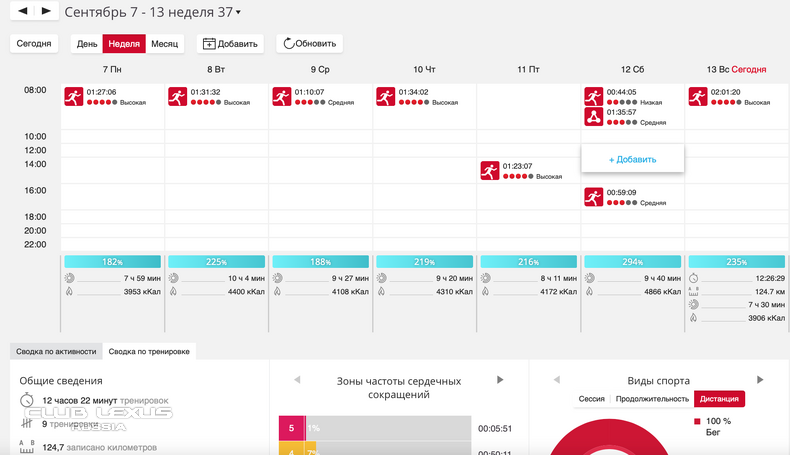This screenshot has width=790, height=455.
Task: Select the Неделя view
Action: coord(124,44)
